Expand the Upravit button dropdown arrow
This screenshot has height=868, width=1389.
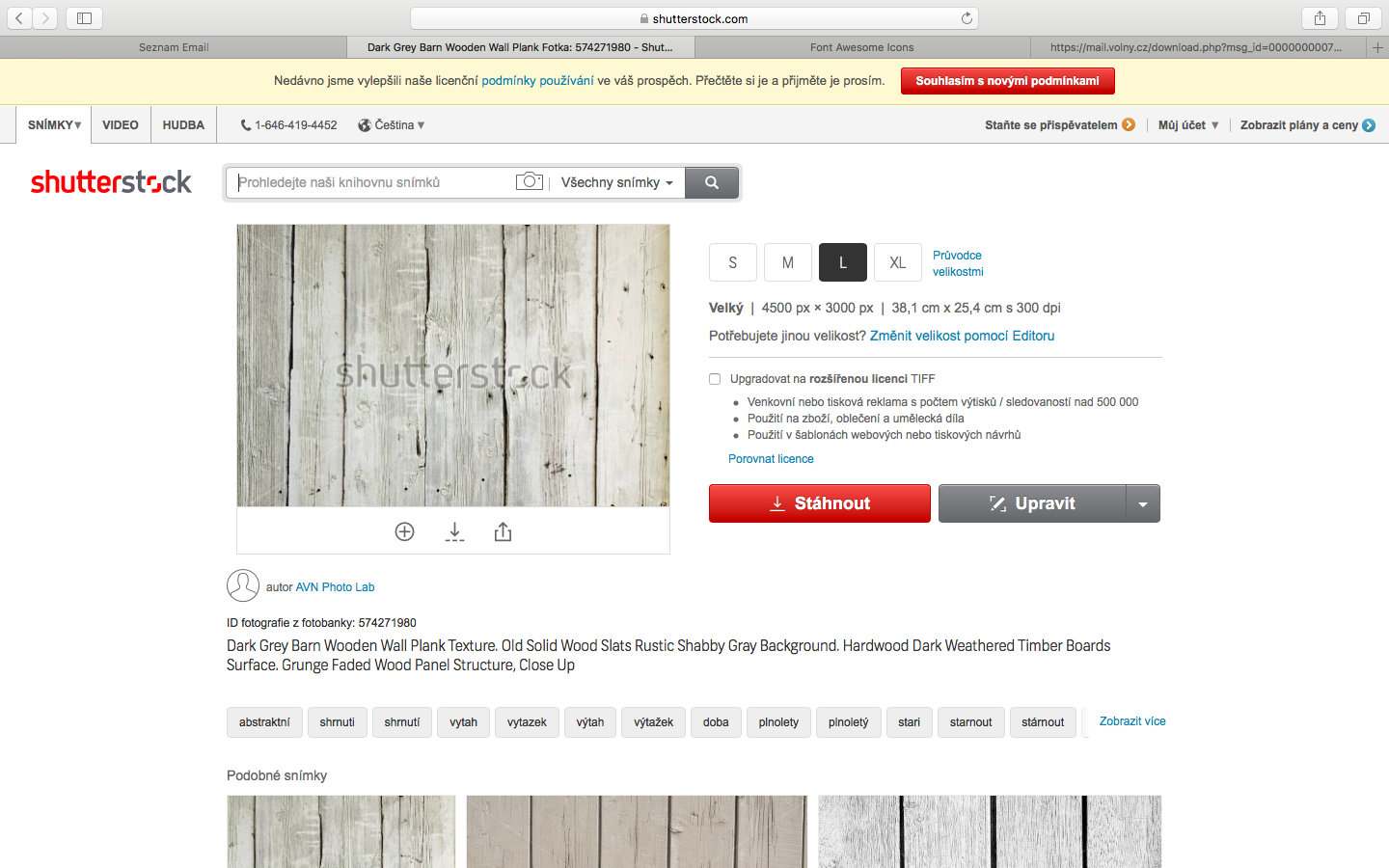point(1143,503)
